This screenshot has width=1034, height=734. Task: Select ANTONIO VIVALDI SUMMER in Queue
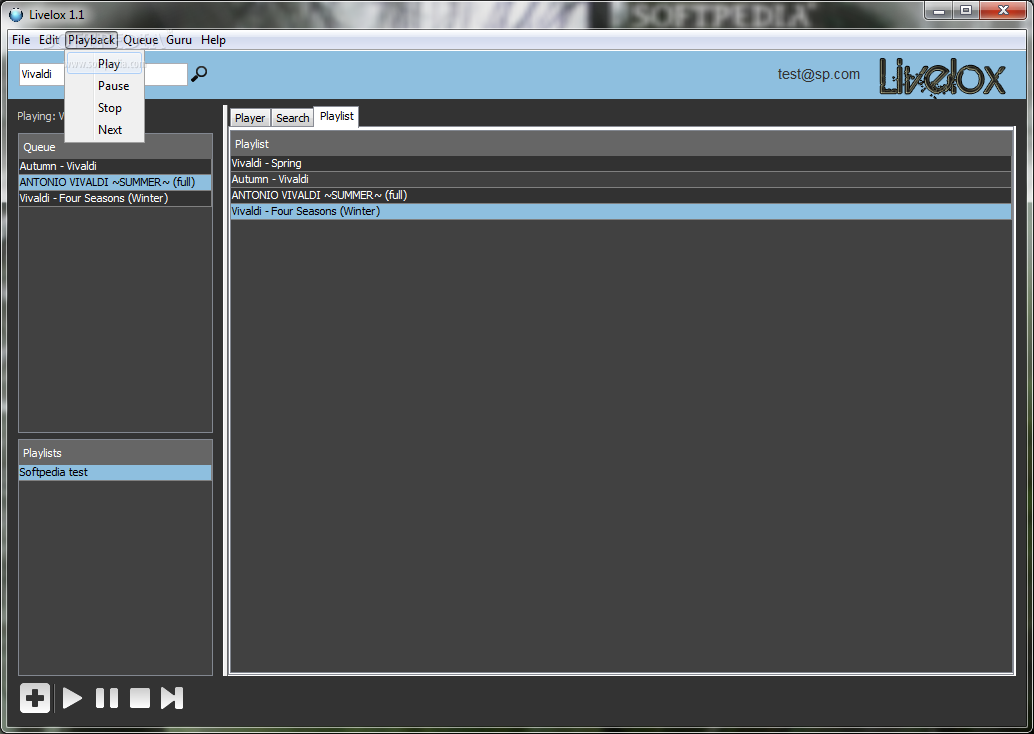click(115, 182)
